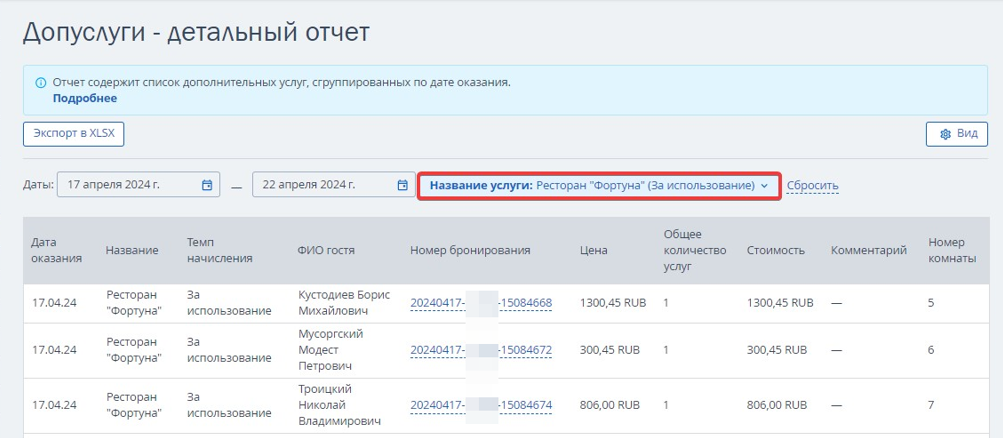Expand the Название услуги filter chevron
Image resolution: width=1003 pixels, height=438 pixels.
(x=764, y=186)
